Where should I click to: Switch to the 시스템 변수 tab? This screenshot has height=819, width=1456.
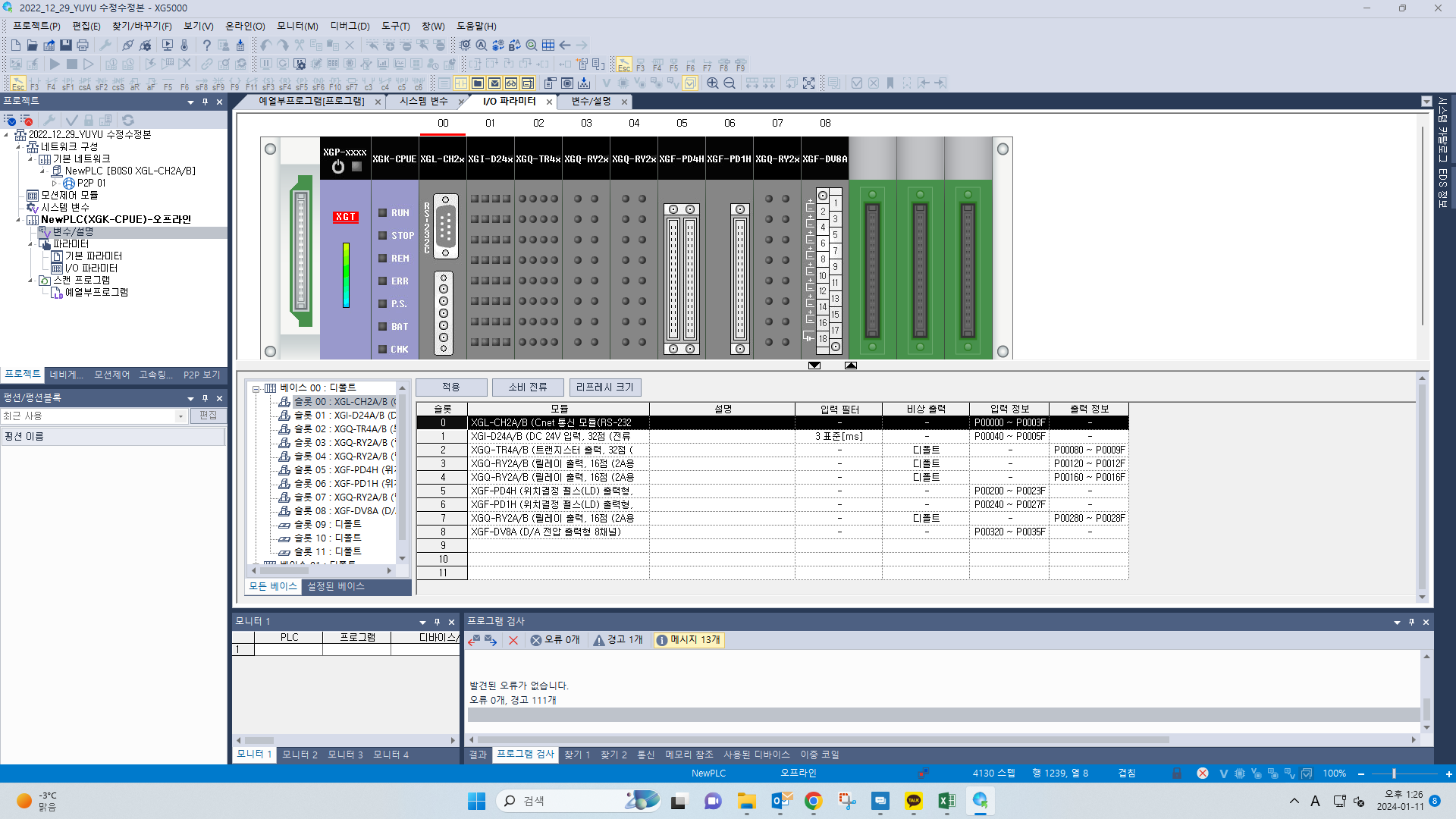424,102
